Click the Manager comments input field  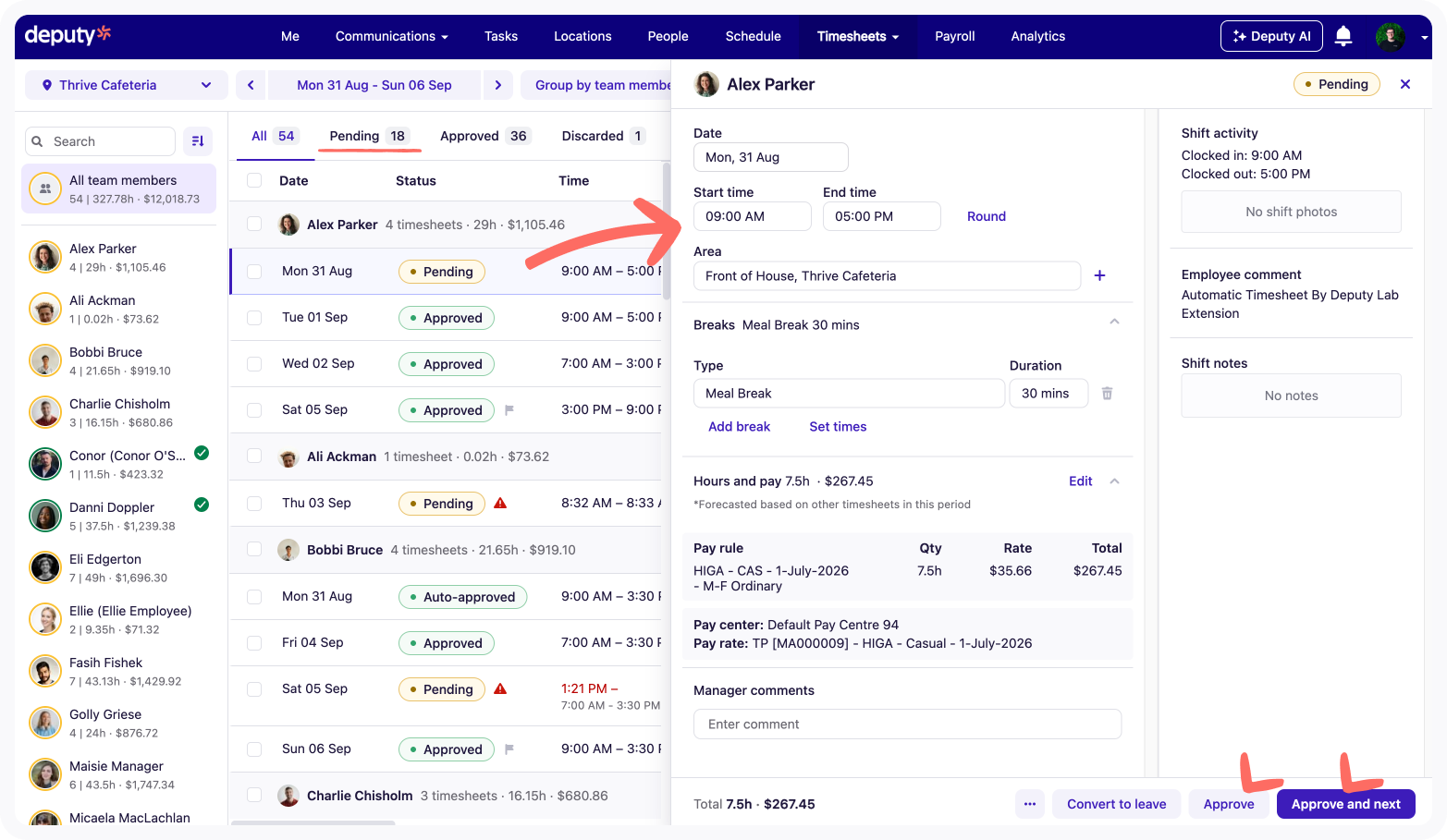point(907,724)
